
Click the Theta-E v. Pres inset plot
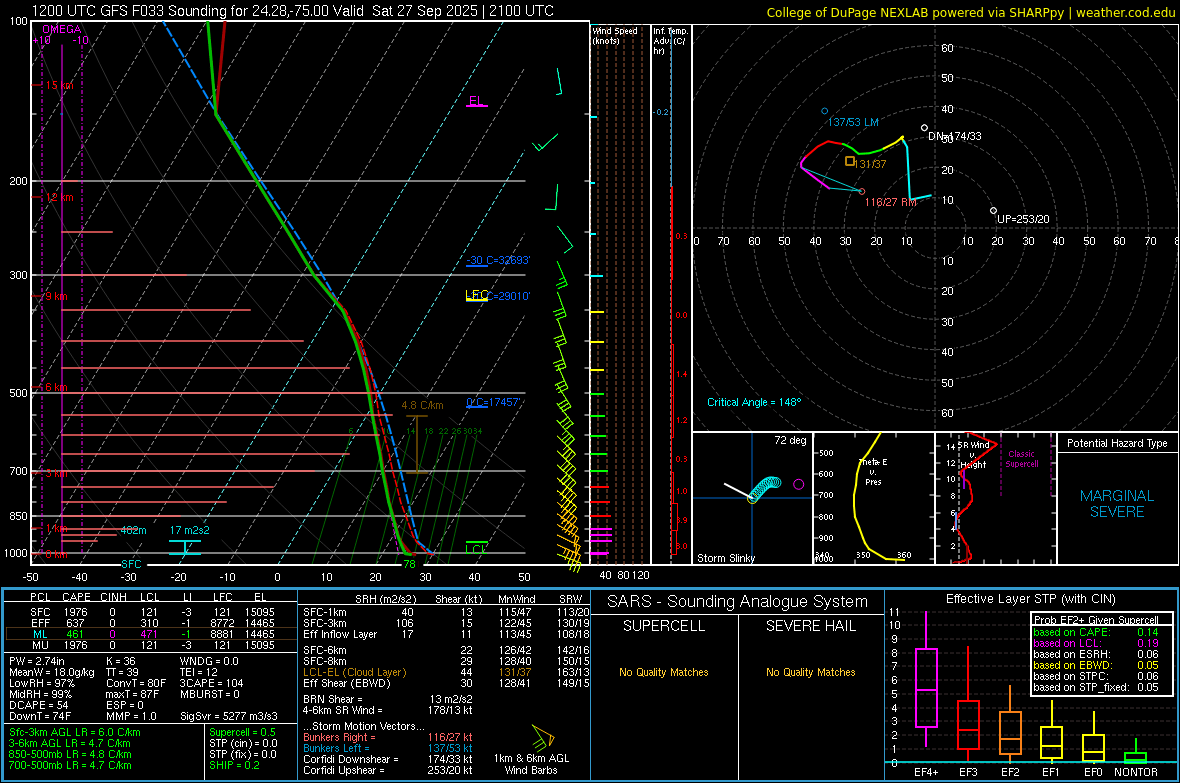click(873, 498)
